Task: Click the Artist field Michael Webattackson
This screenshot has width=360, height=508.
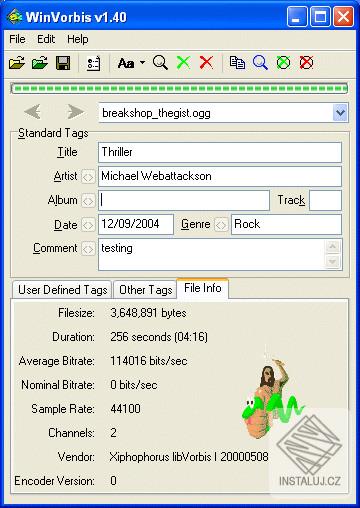Action: (220, 176)
